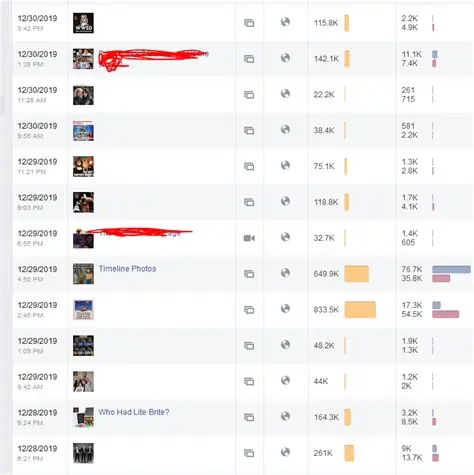The height and width of the screenshot is (475, 474).
Task: Click photo type icon for 649.9K reach post
Action: (x=249, y=274)
